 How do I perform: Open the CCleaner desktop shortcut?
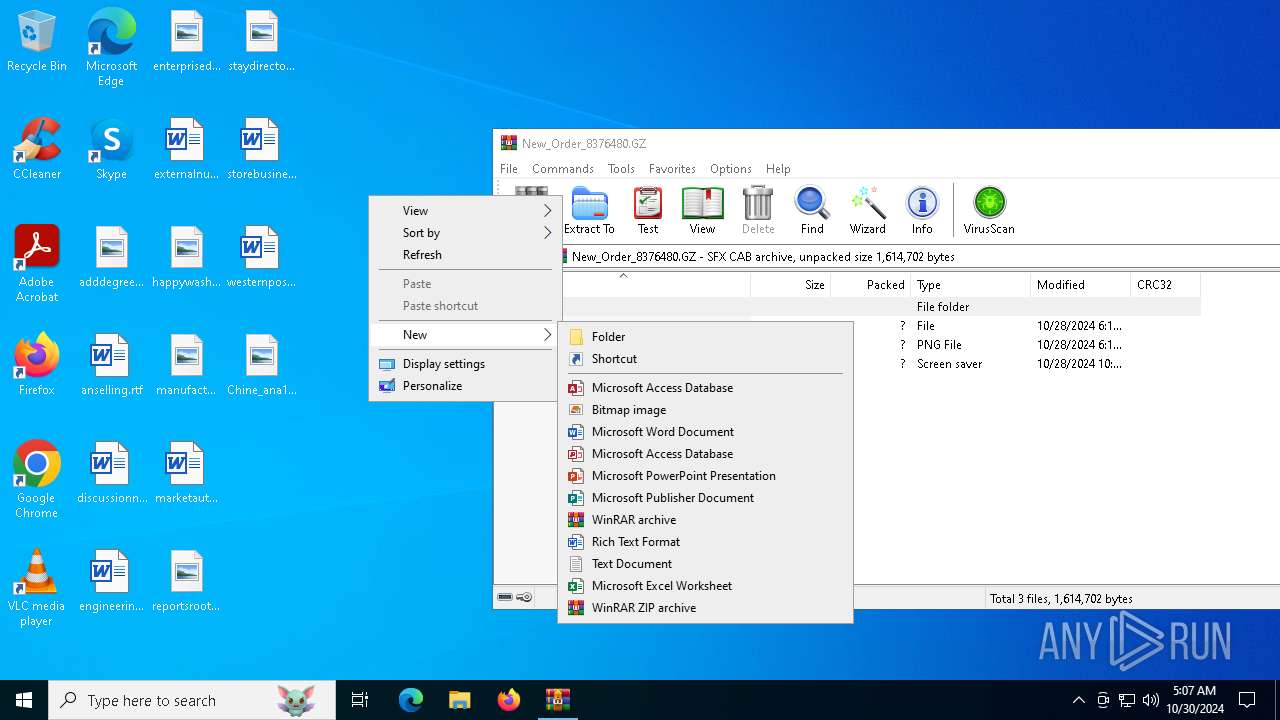(x=37, y=150)
